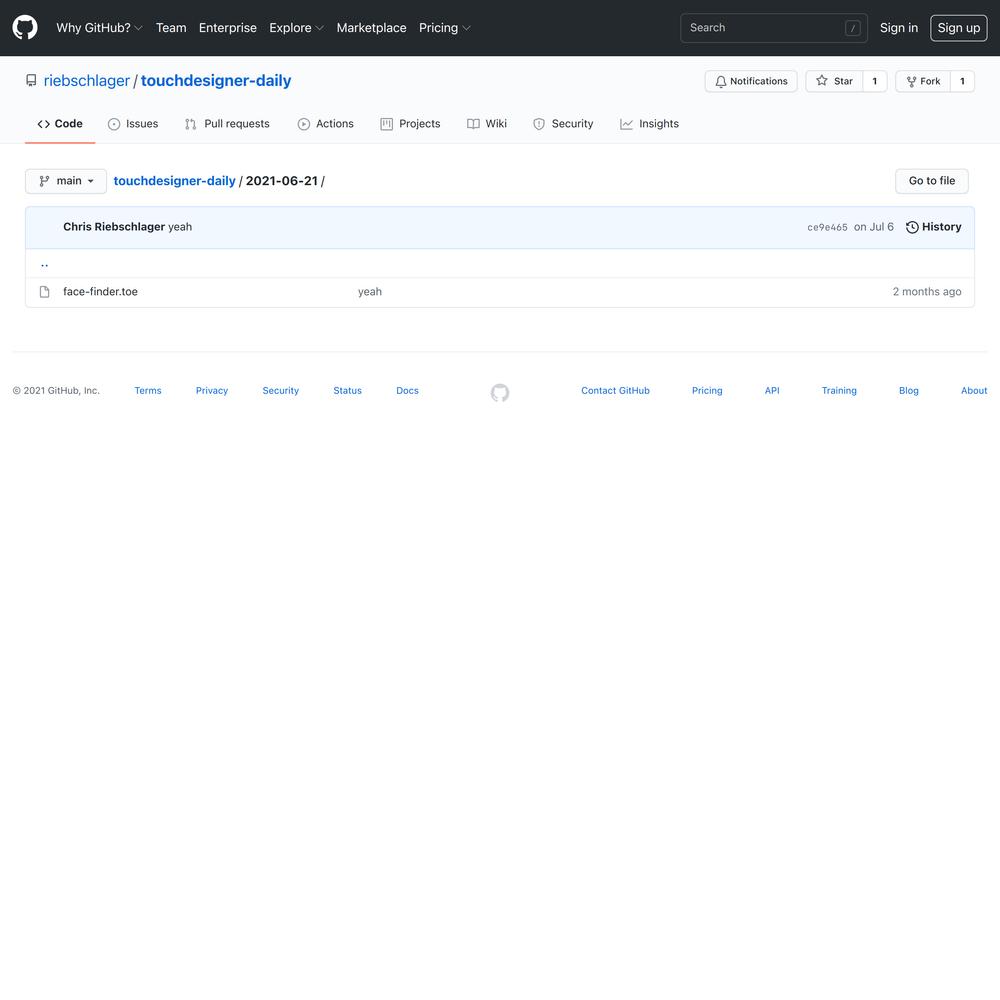View fork count next to Fork
Screen dimensions: 1000x1000
962,81
